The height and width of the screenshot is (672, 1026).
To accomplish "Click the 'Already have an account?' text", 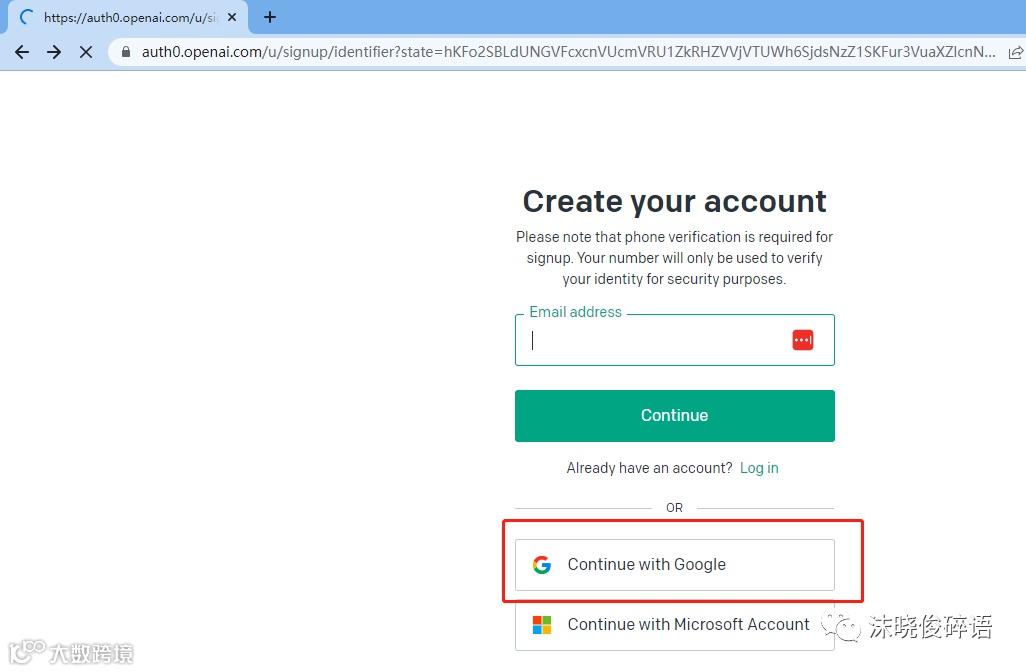I will tap(649, 469).
